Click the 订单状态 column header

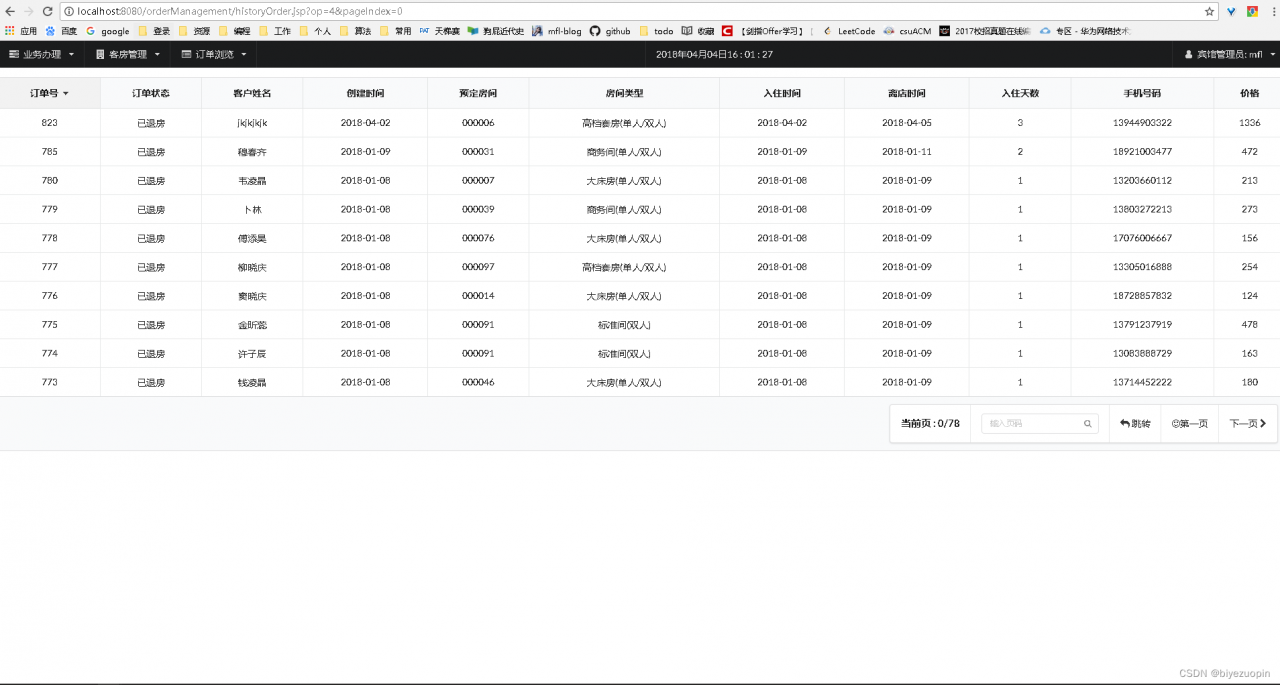point(151,93)
